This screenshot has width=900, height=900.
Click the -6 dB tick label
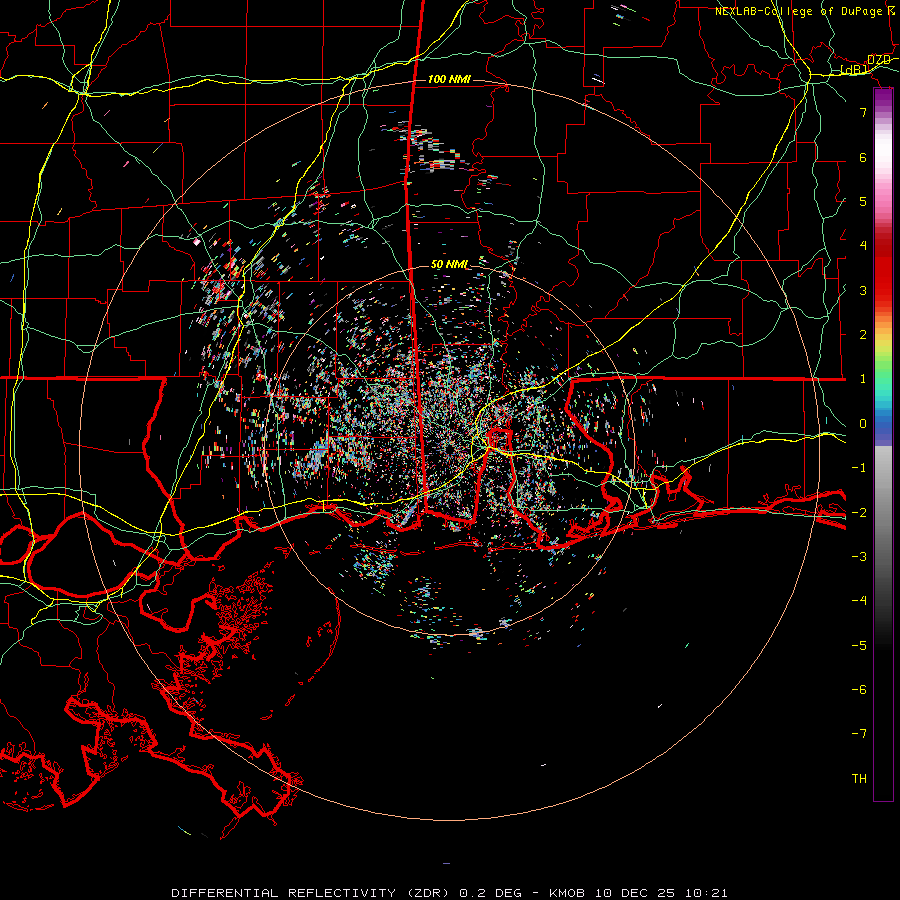point(859,690)
